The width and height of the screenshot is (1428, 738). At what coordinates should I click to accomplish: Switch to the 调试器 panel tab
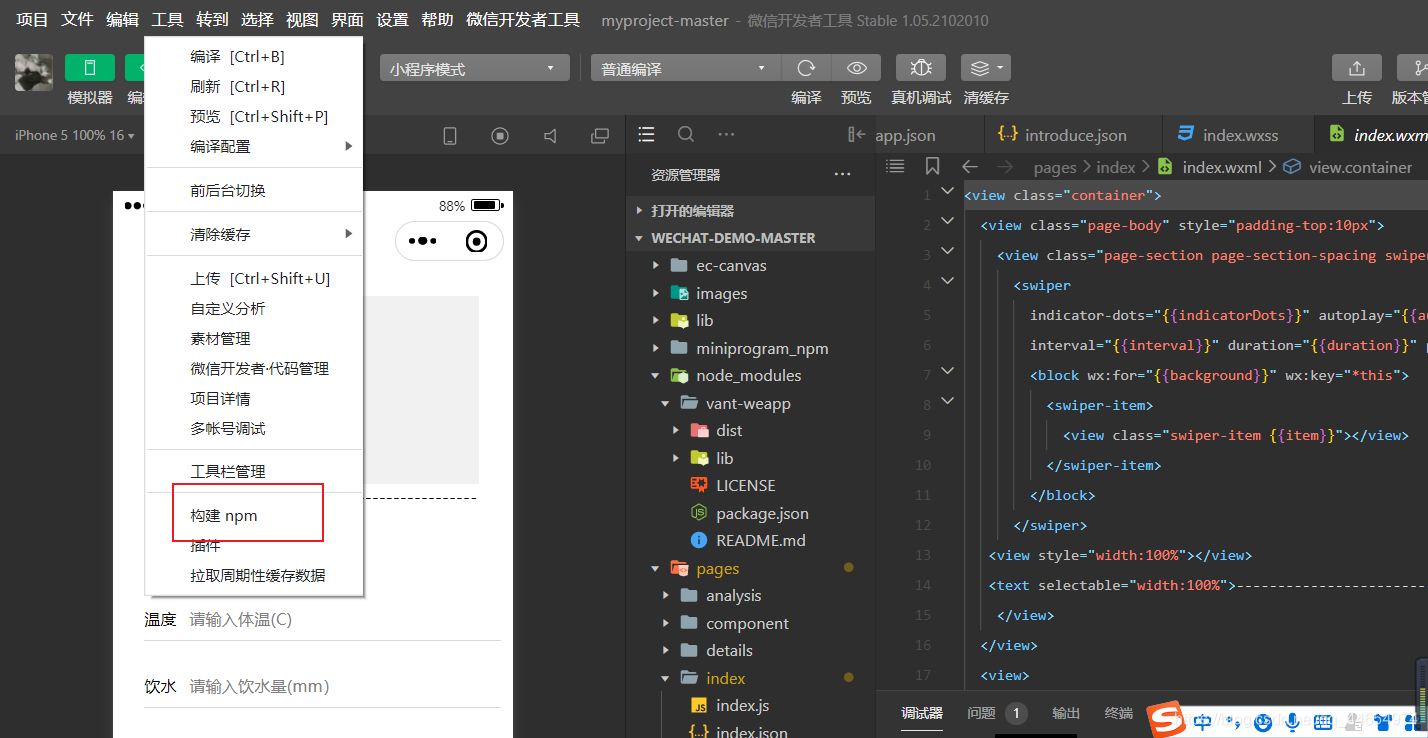922,713
